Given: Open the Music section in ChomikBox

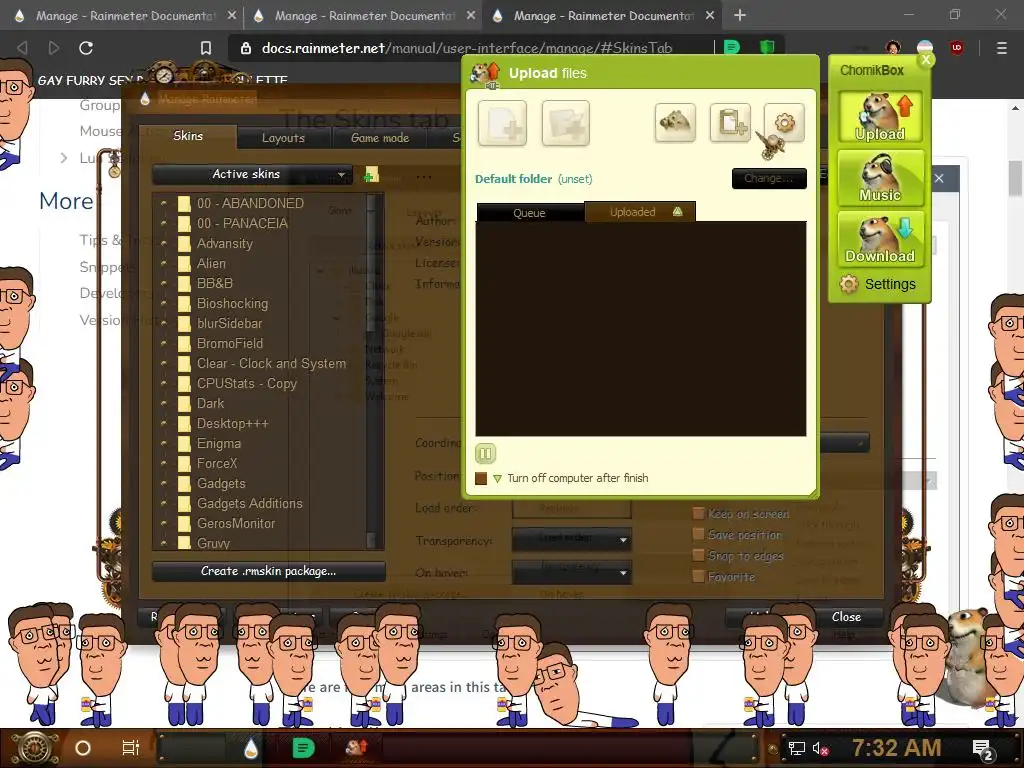Looking at the screenshot, I should [x=880, y=178].
